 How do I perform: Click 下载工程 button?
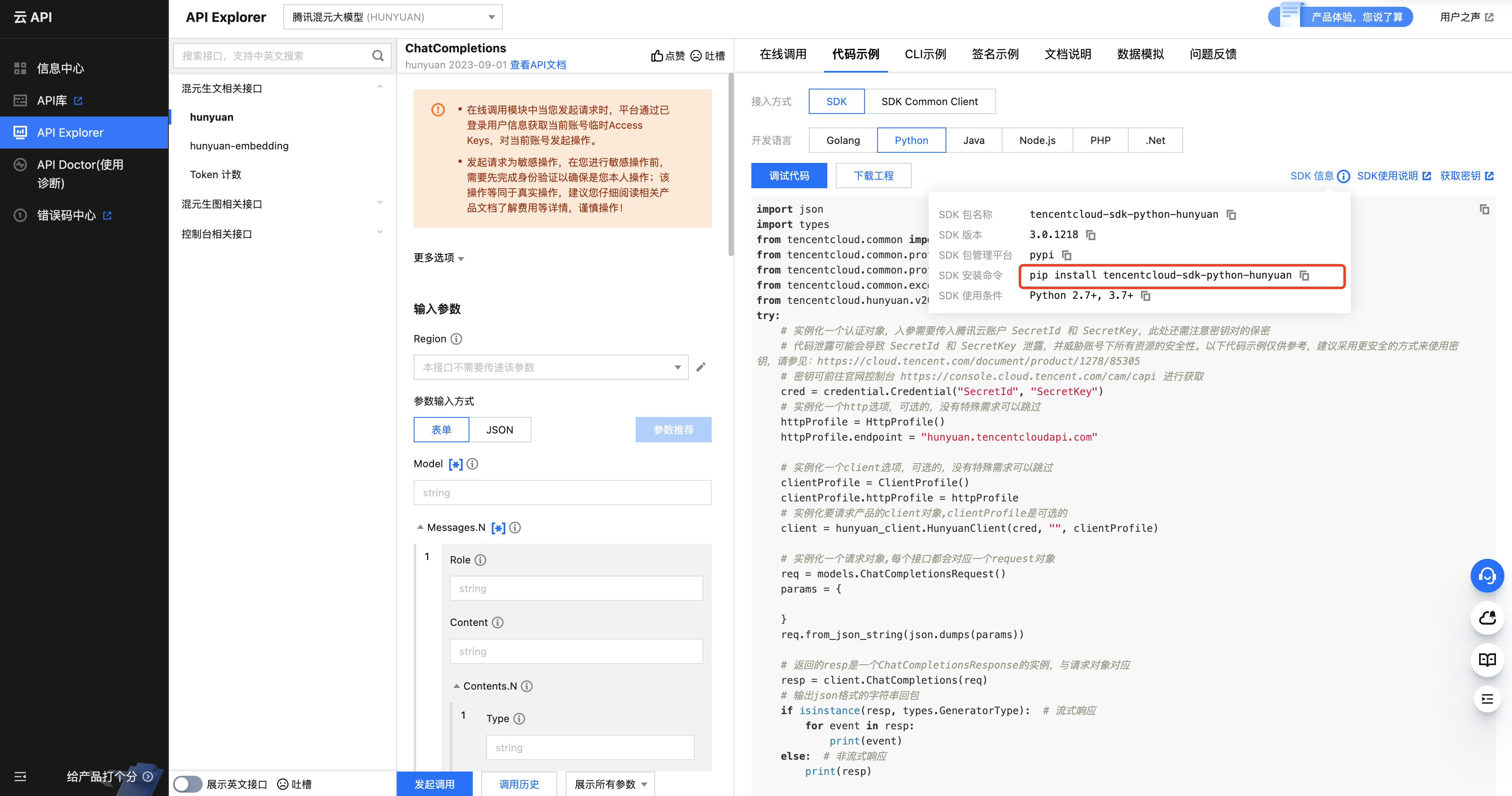point(873,176)
